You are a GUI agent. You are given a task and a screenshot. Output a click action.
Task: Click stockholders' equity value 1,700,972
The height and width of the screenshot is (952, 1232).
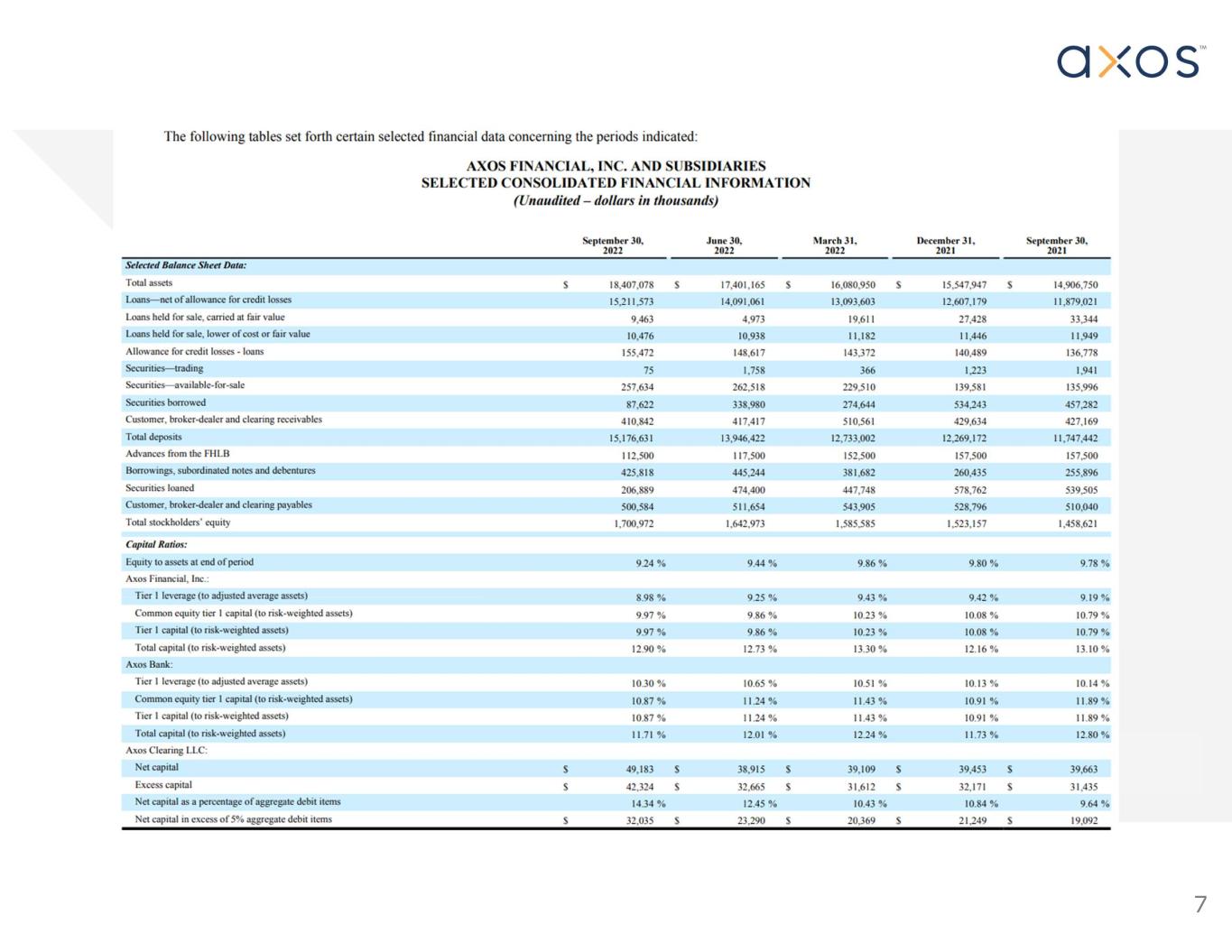pyautogui.click(x=634, y=524)
